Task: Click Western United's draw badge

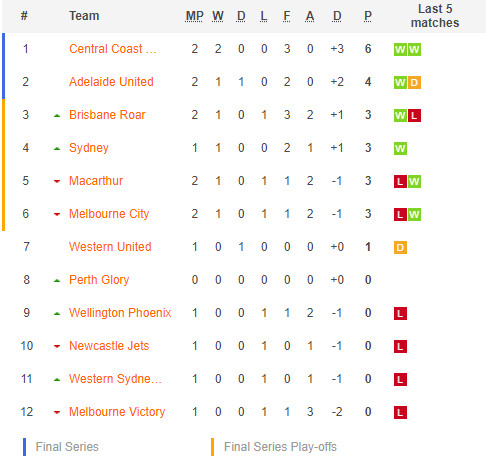Action: (x=400, y=247)
